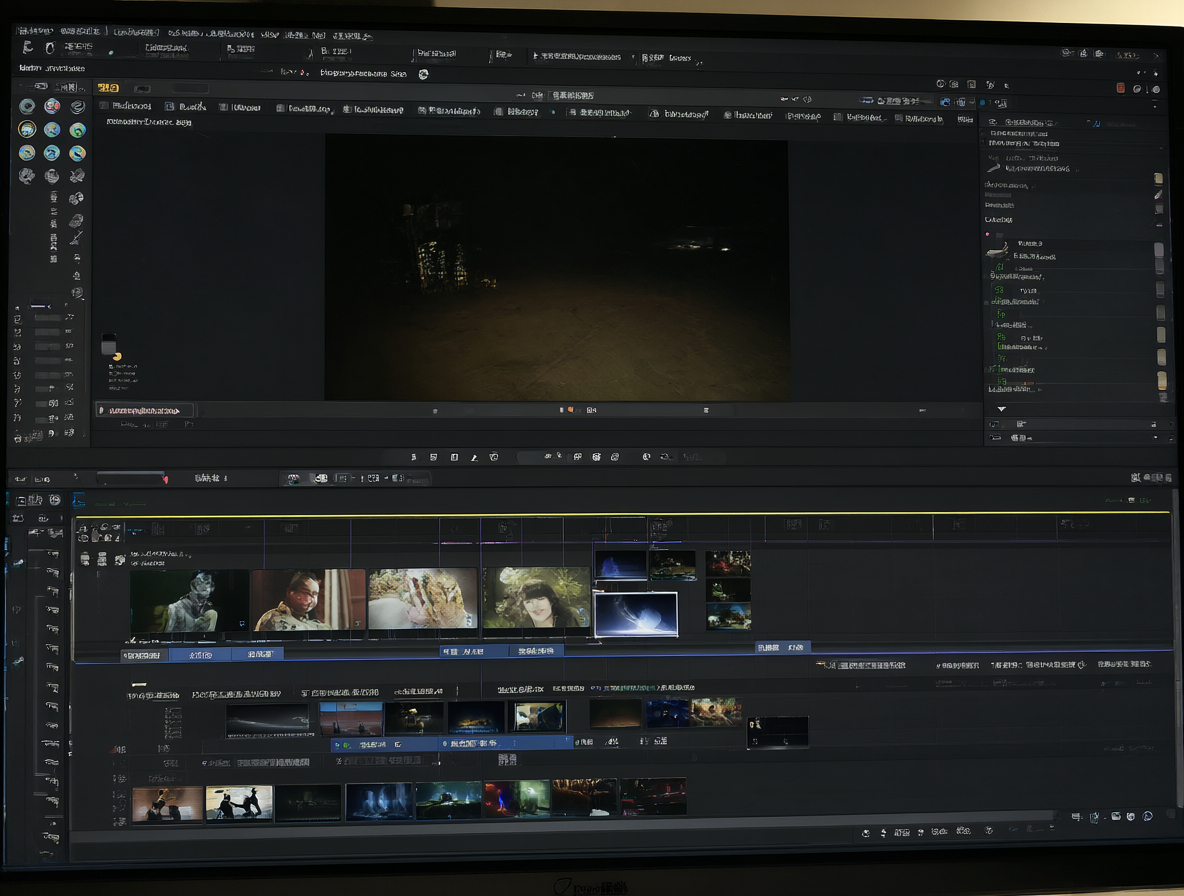Click the pink-text field below the viewer

point(145,410)
